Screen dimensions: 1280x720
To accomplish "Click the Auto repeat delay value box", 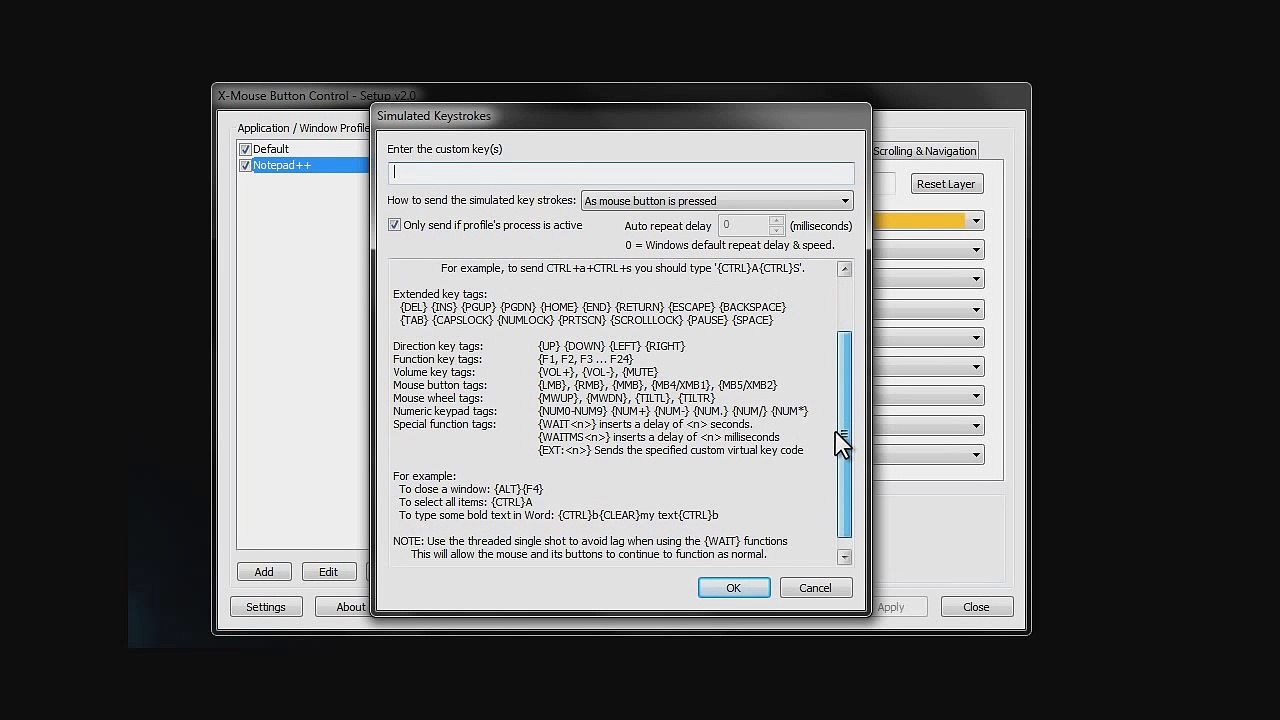I will point(743,225).
